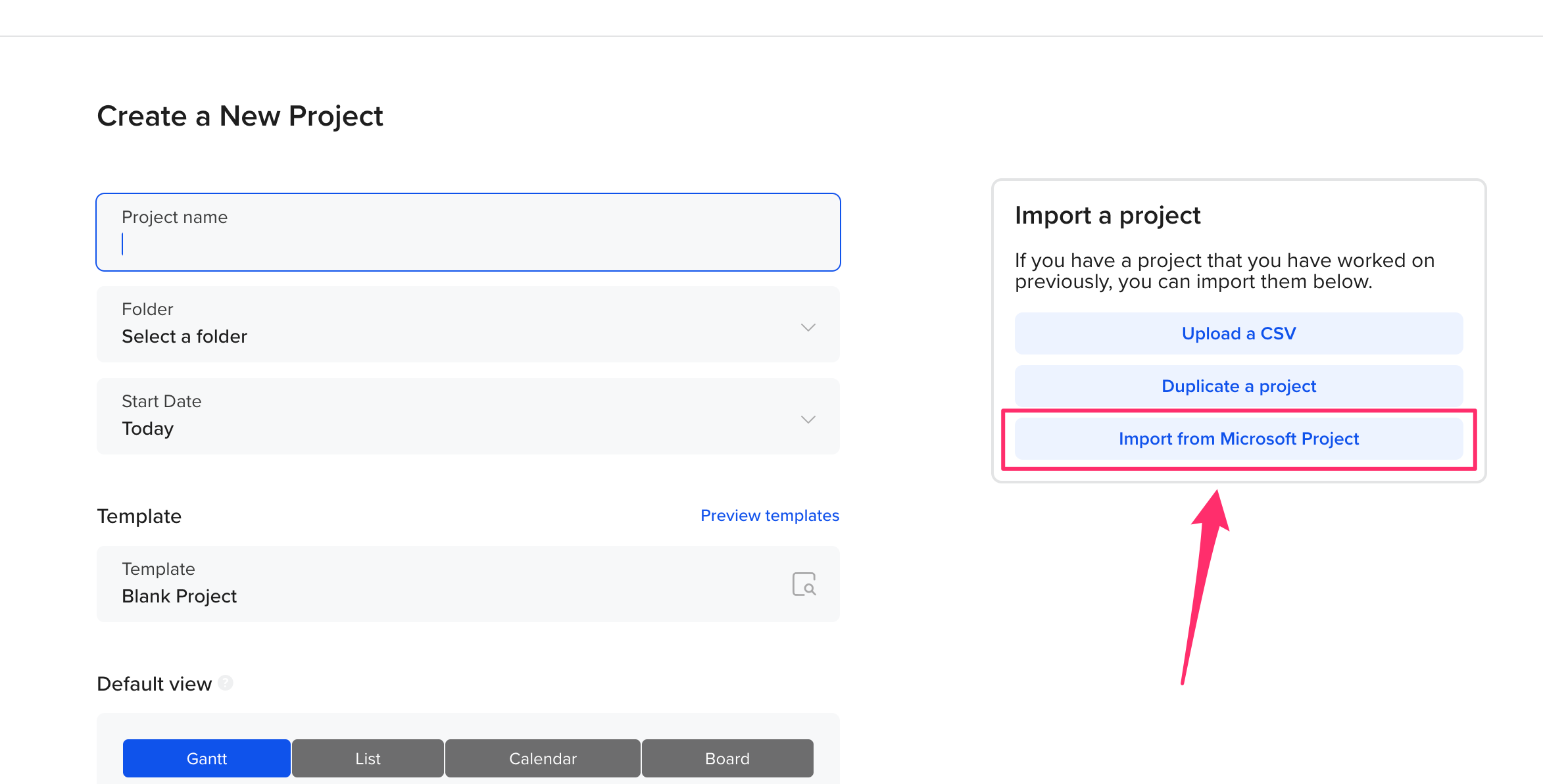Select List as default view

[368, 758]
